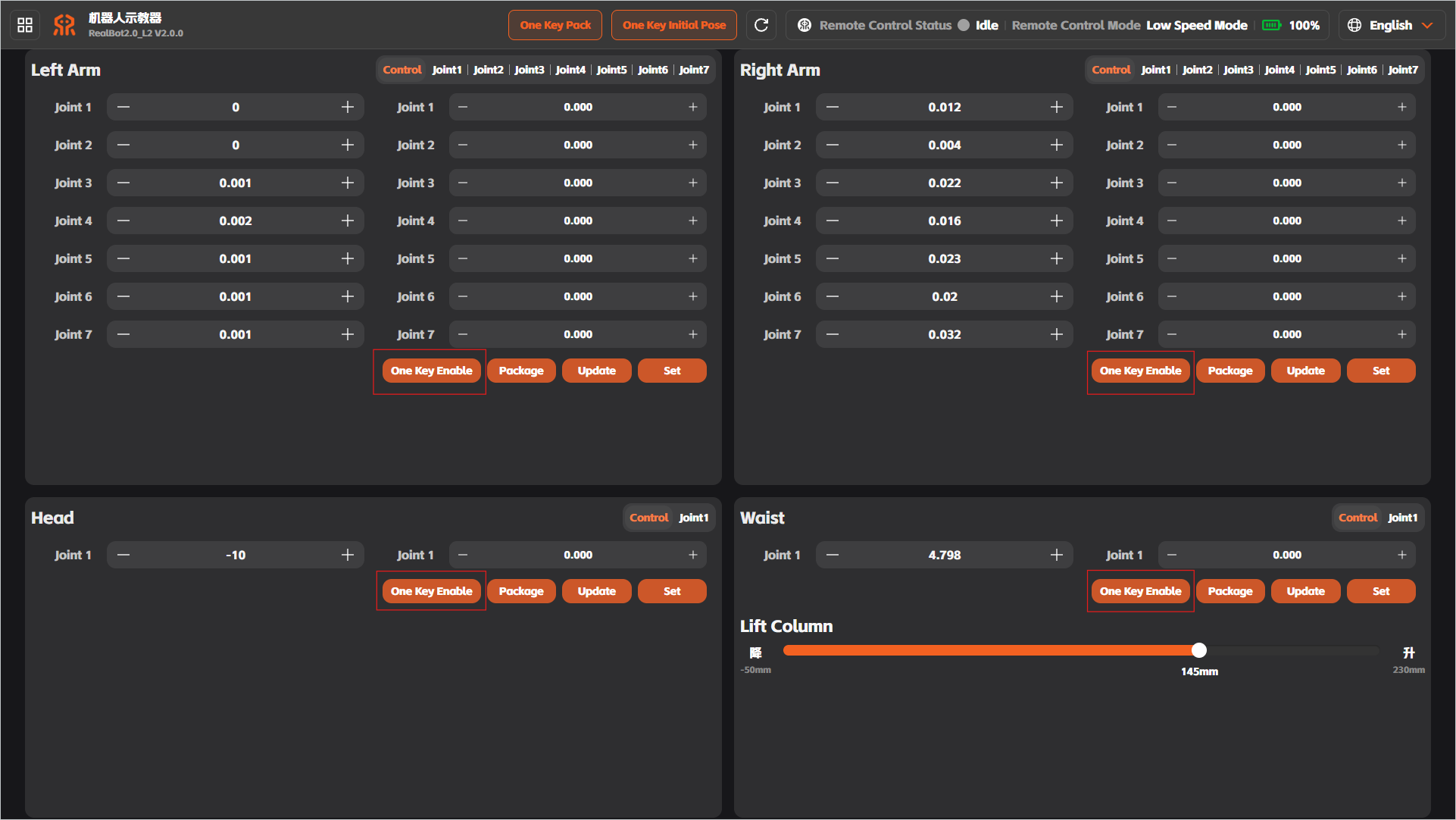
Task: Click the orange robot logo
Action: 64,25
